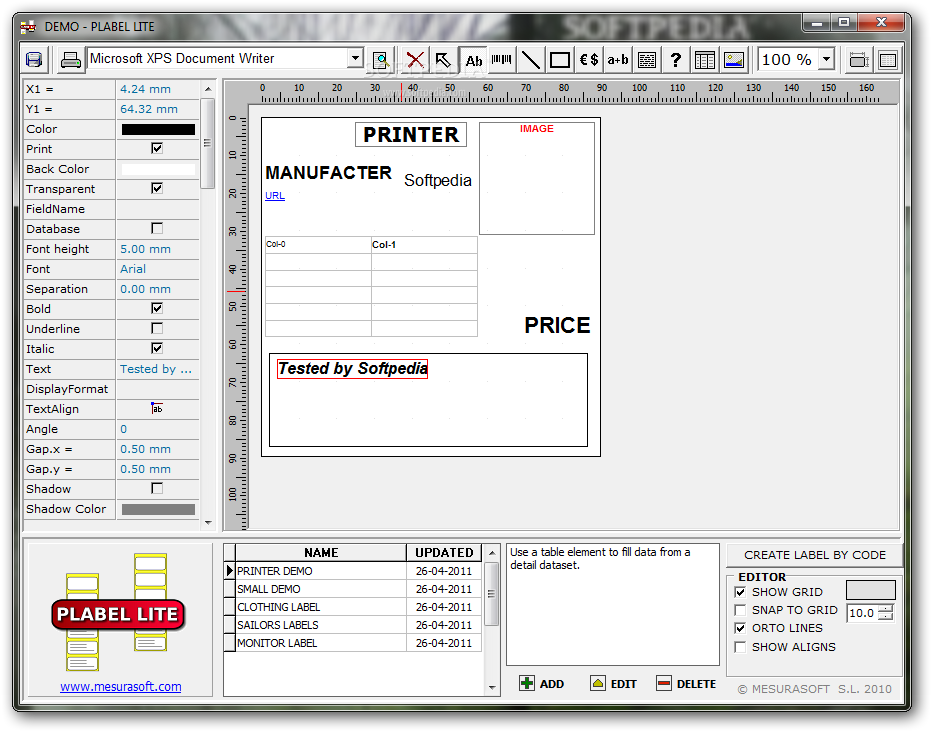932x732 pixels.
Task: Select 'Tested by Softpedia' text on label
Action: pyautogui.click(x=352, y=368)
